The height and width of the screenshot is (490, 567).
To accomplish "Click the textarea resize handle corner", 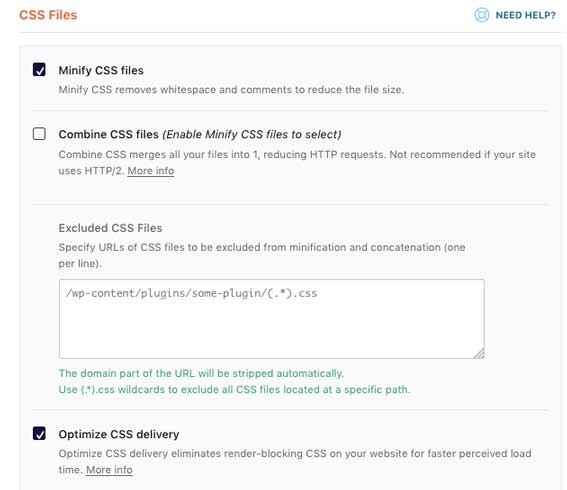I will tap(479, 353).
